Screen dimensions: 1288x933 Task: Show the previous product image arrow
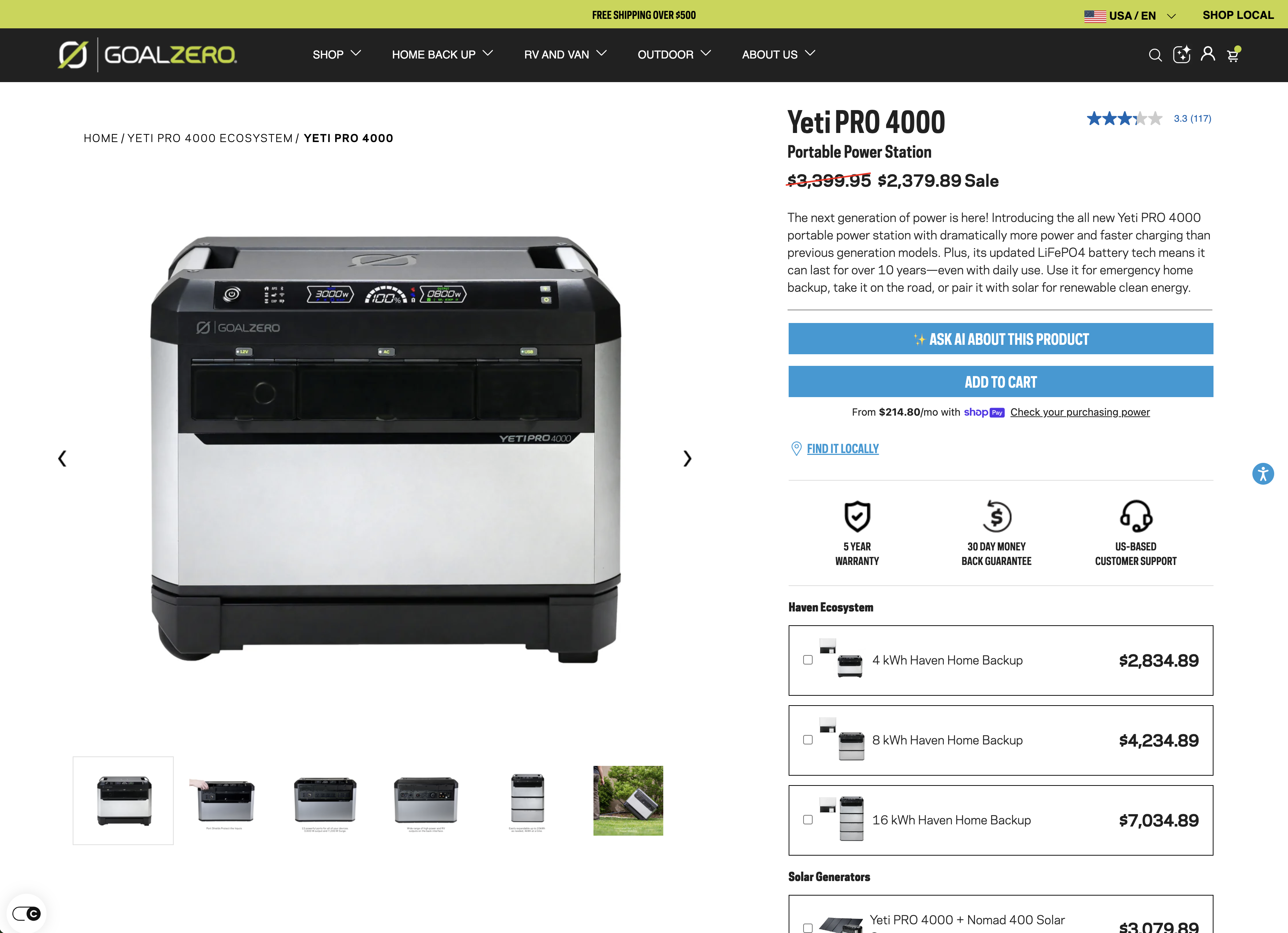coord(63,458)
